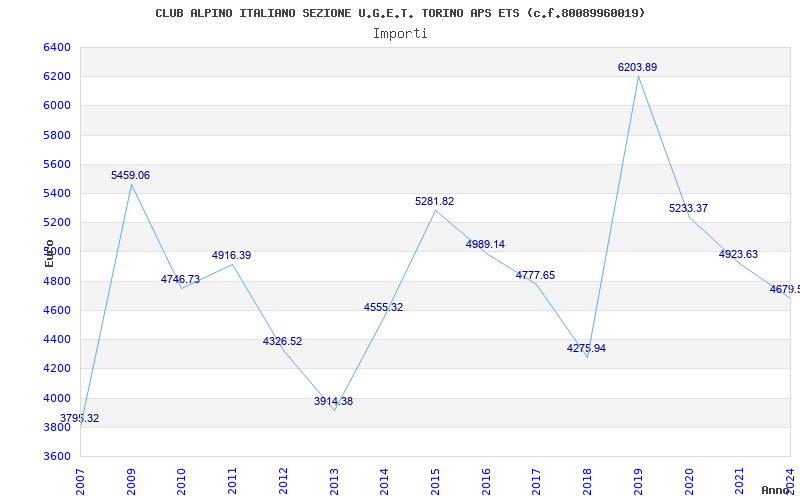This screenshot has width=800, height=500.
Task: Click the Anno x-axis label
Action: click(x=776, y=490)
